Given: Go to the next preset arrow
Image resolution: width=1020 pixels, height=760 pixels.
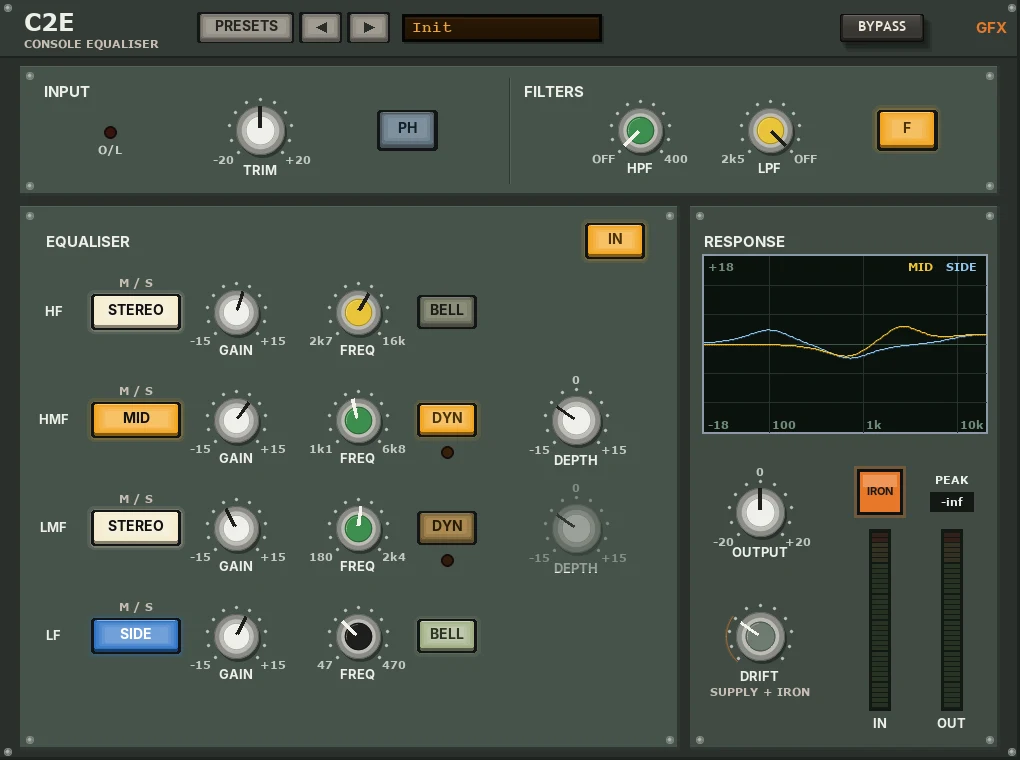Looking at the screenshot, I should 369,27.
